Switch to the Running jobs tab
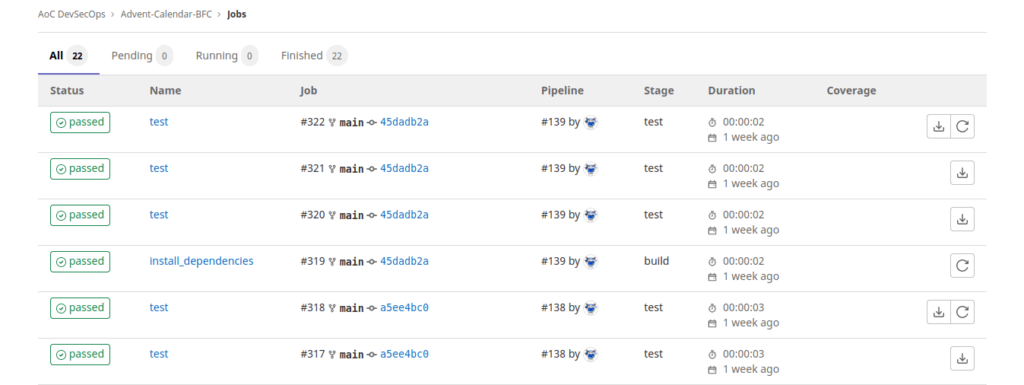Screen dimensions: 1024x385 (226, 56)
